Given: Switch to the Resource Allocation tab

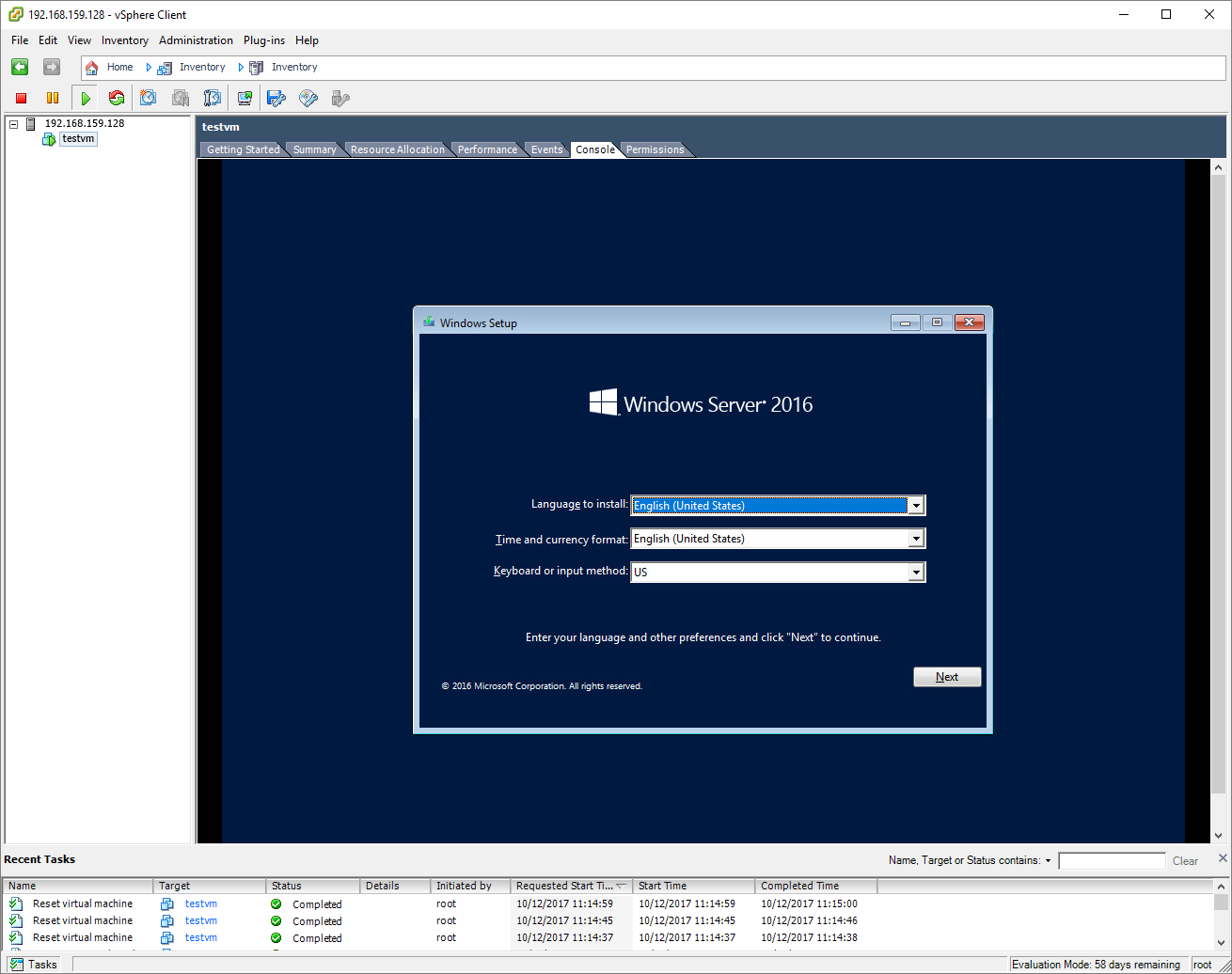Looking at the screenshot, I should [x=397, y=149].
